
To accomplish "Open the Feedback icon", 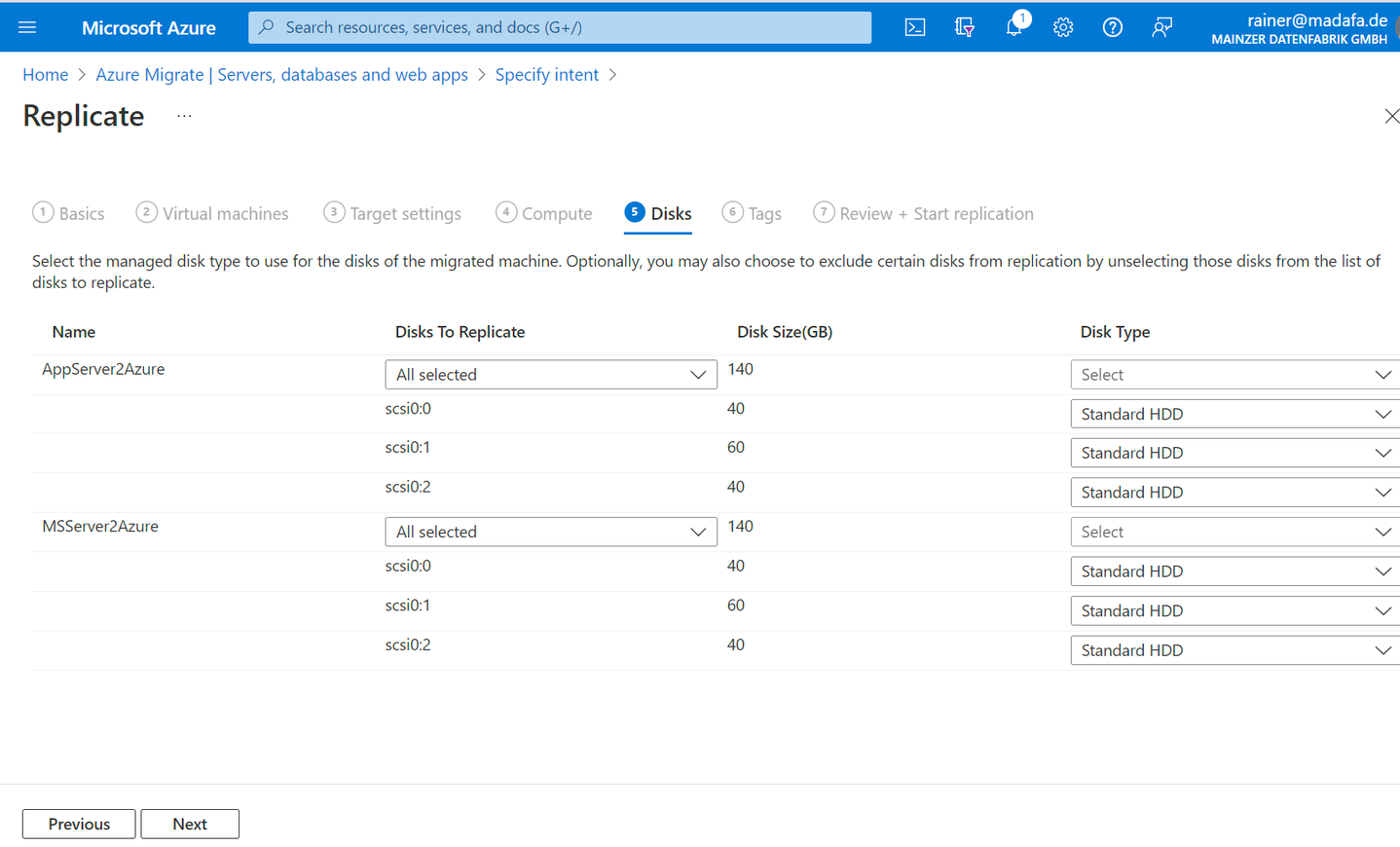I will 1161,27.
